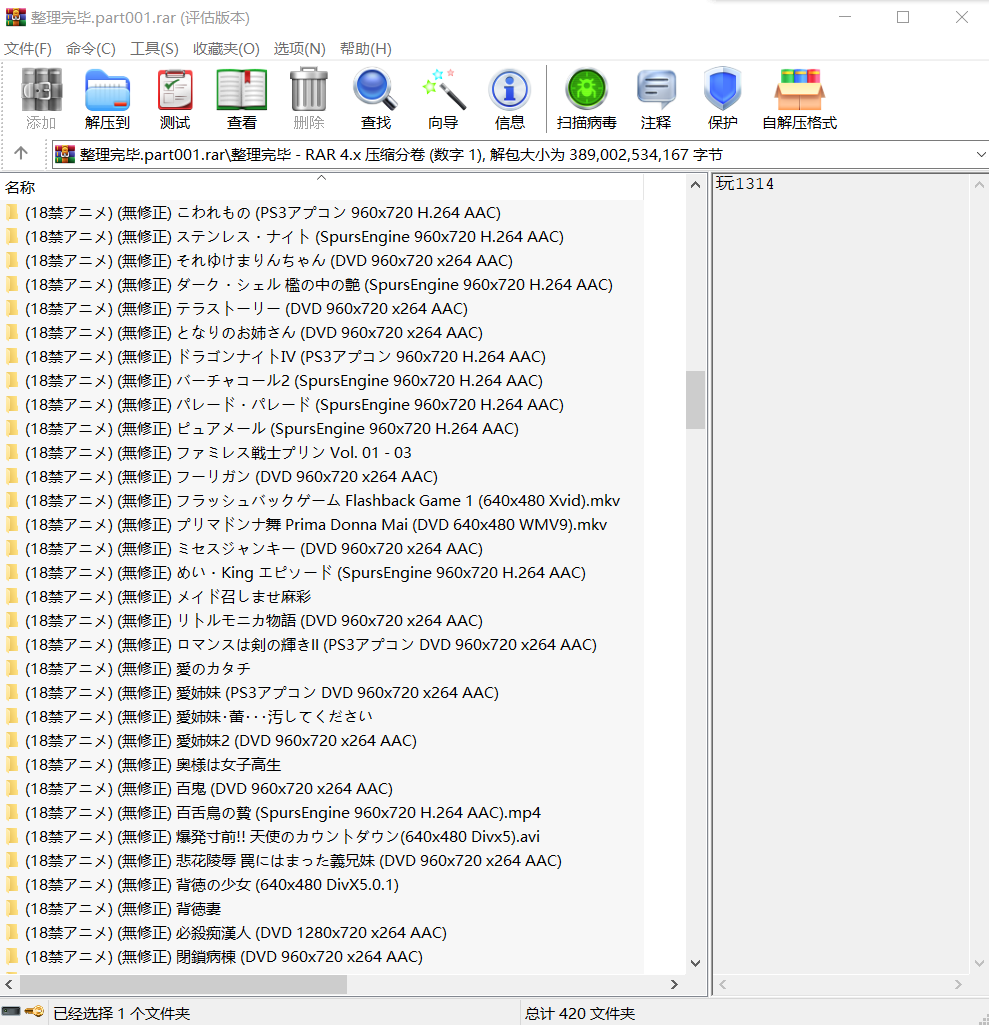
Task: Click the key icon in status bar
Action: click(35, 1011)
